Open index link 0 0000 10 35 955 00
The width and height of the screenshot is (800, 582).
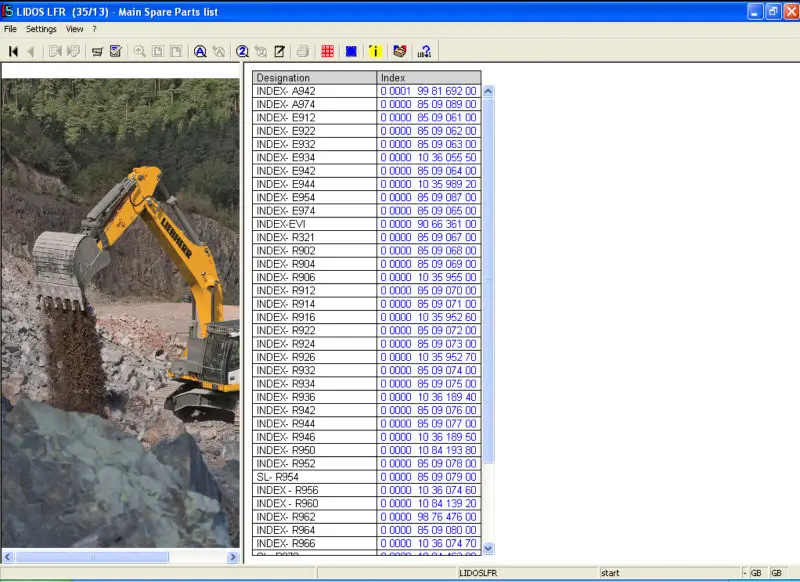coord(428,277)
